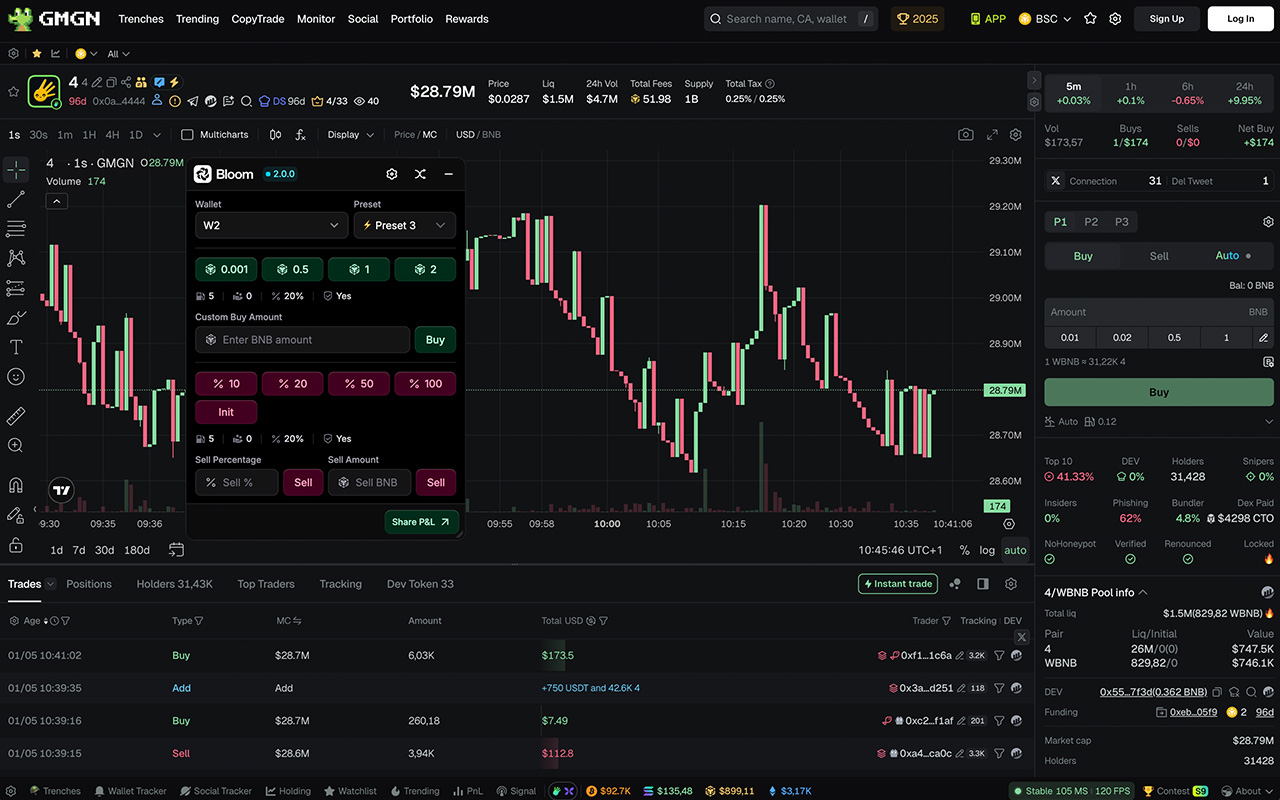Viewport: 1280px width, 800px height.
Task: Toggle auto scale on chart
Action: click(1015, 550)
